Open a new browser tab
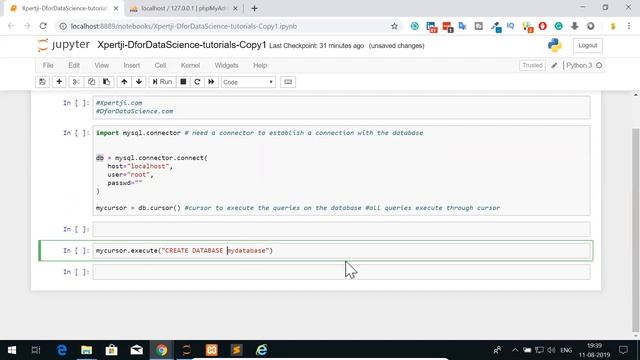The height and width of the screenshot is (360, 640). coord(254,8)
